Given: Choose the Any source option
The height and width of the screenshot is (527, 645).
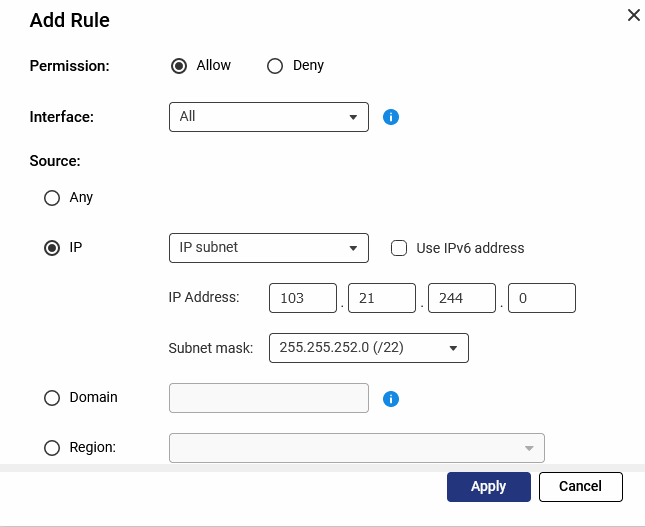Looking at the screenshot, I should click(x=52, y=198).
